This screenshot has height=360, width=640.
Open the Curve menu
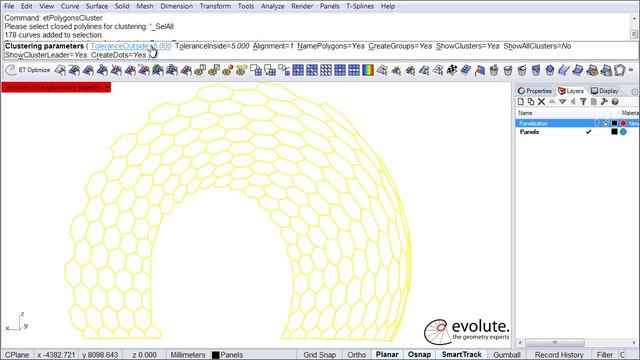point(70,6)
